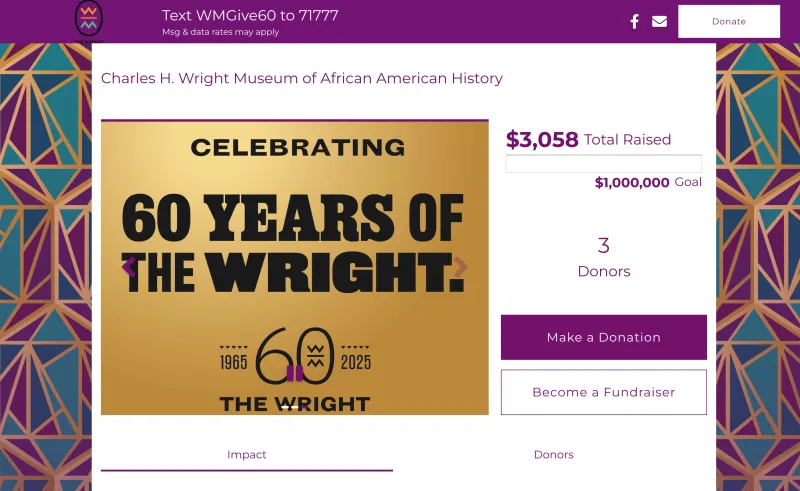
Task: Pause the slideshow with purple pause icon
Action: 295,373
